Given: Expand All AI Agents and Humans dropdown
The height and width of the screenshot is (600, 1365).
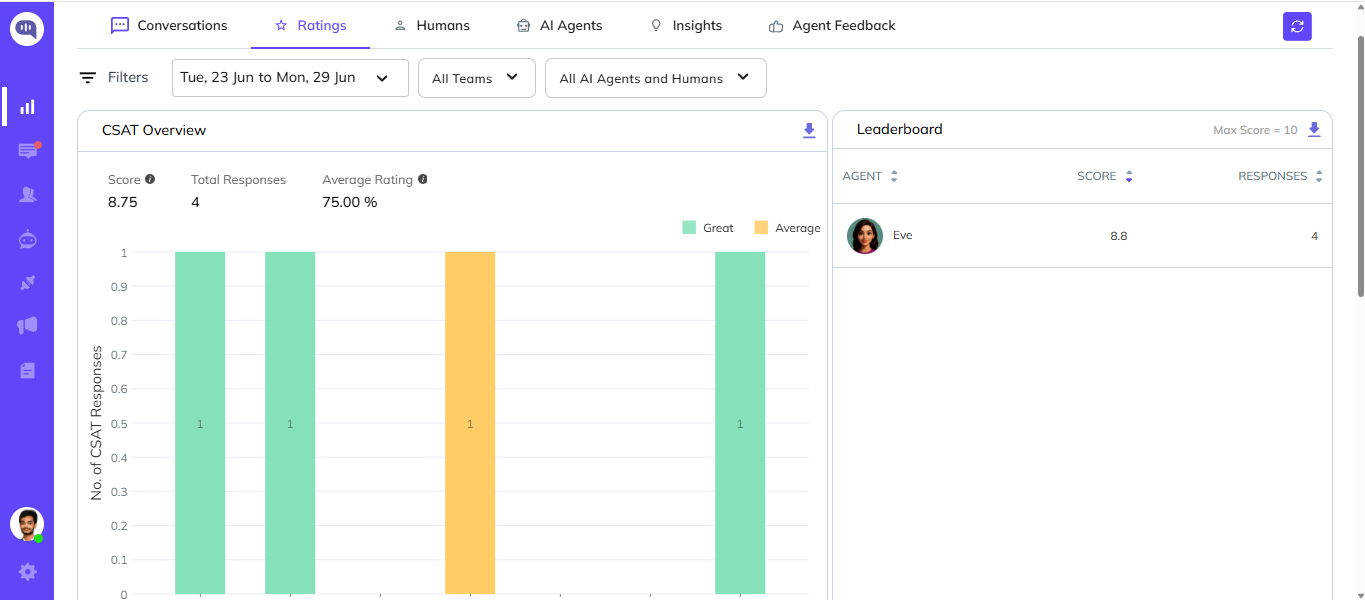Looking at the screenshot, I should (656, 78).
